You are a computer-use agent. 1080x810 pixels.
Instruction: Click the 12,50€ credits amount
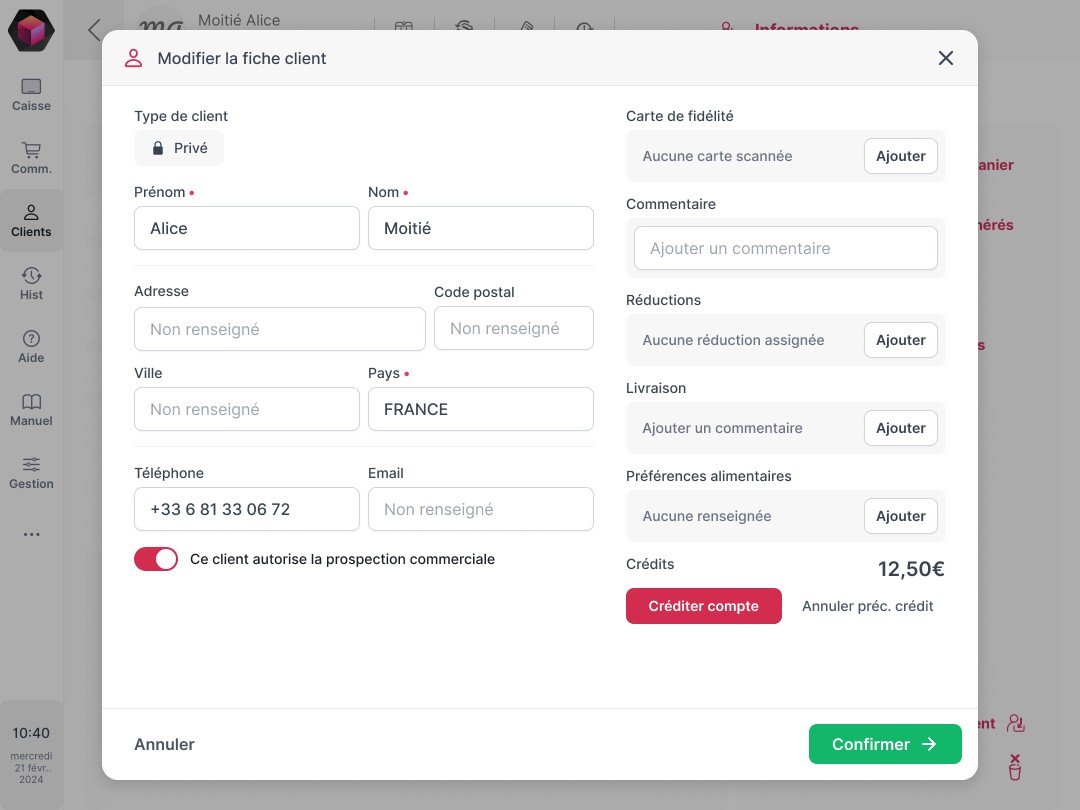point(911,569)
